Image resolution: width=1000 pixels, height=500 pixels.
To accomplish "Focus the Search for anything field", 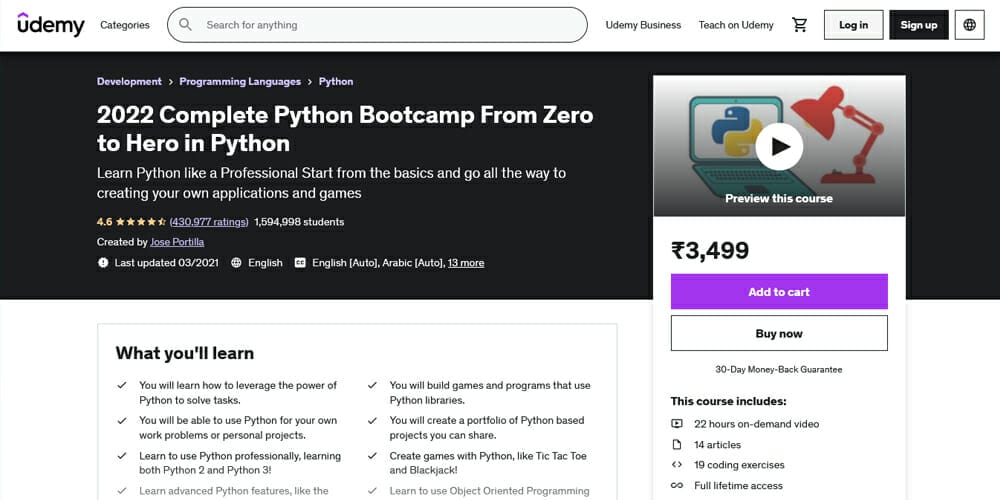I will (377, 25).
